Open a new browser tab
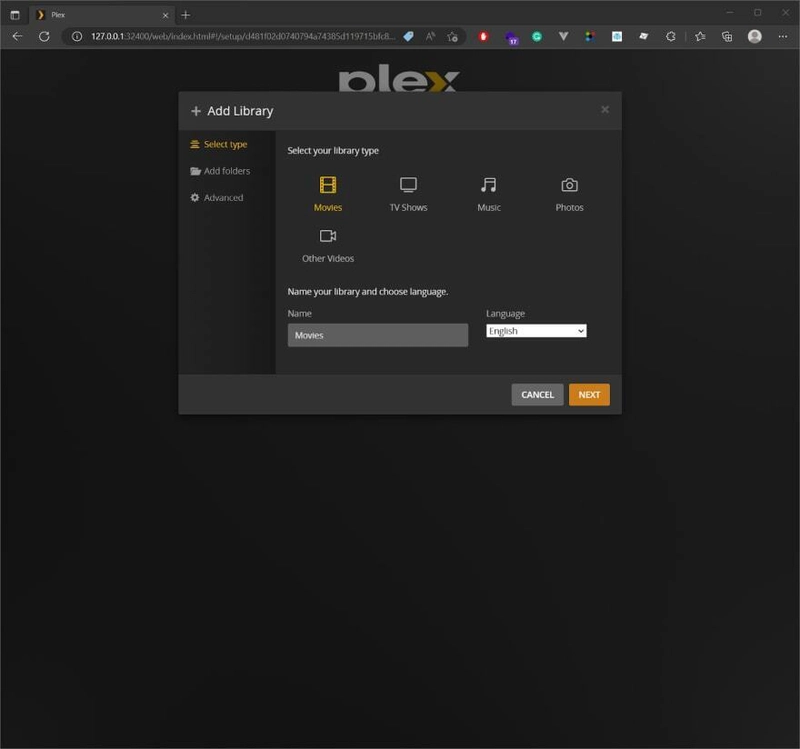Screen dimensions: 800x749 (186, 15)
